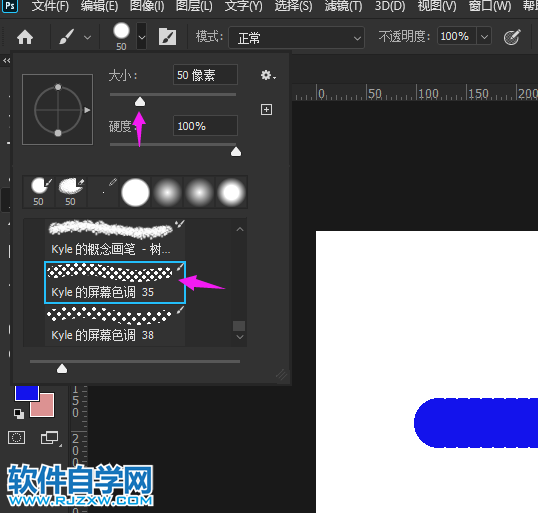
Task: Click the 大小 size field showing 50 像素
Action: click(205, 75)
